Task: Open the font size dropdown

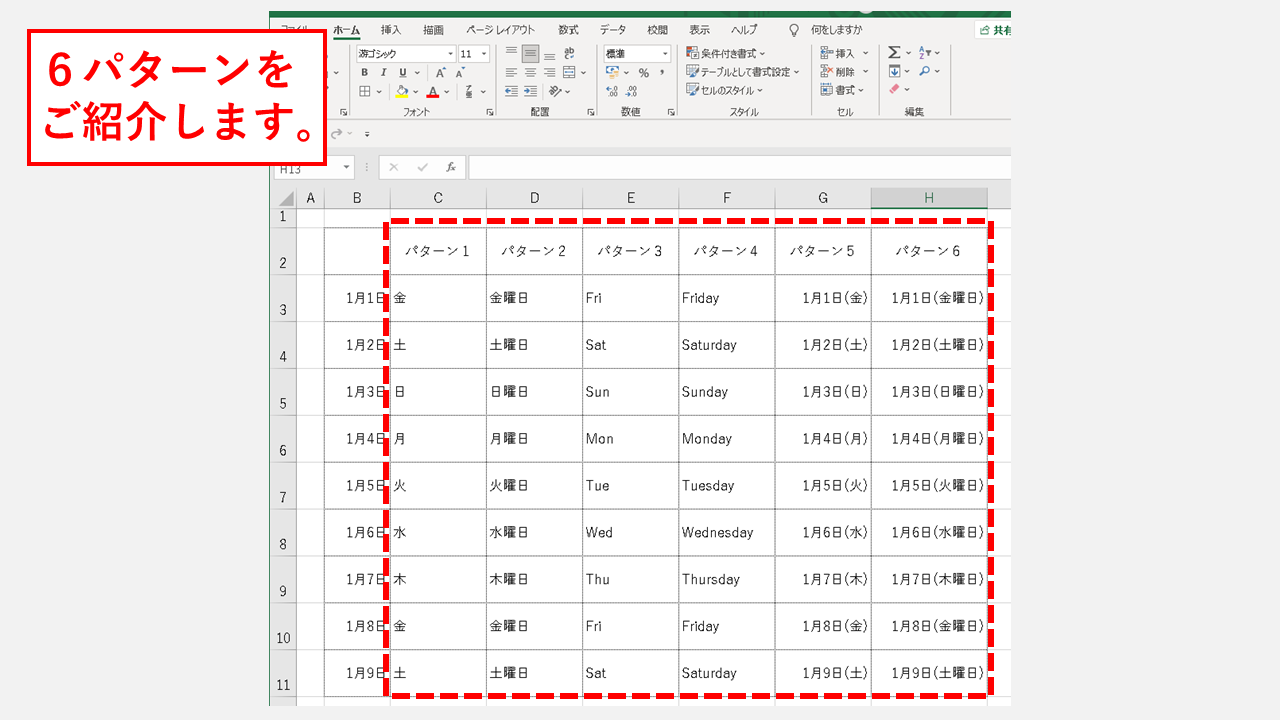Action: pos(484,54)
